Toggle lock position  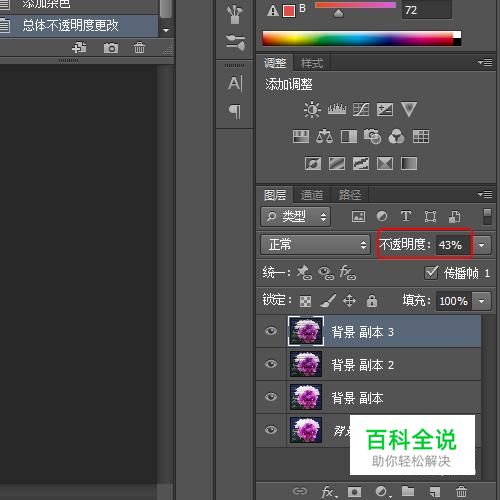[x=349, y=301]
